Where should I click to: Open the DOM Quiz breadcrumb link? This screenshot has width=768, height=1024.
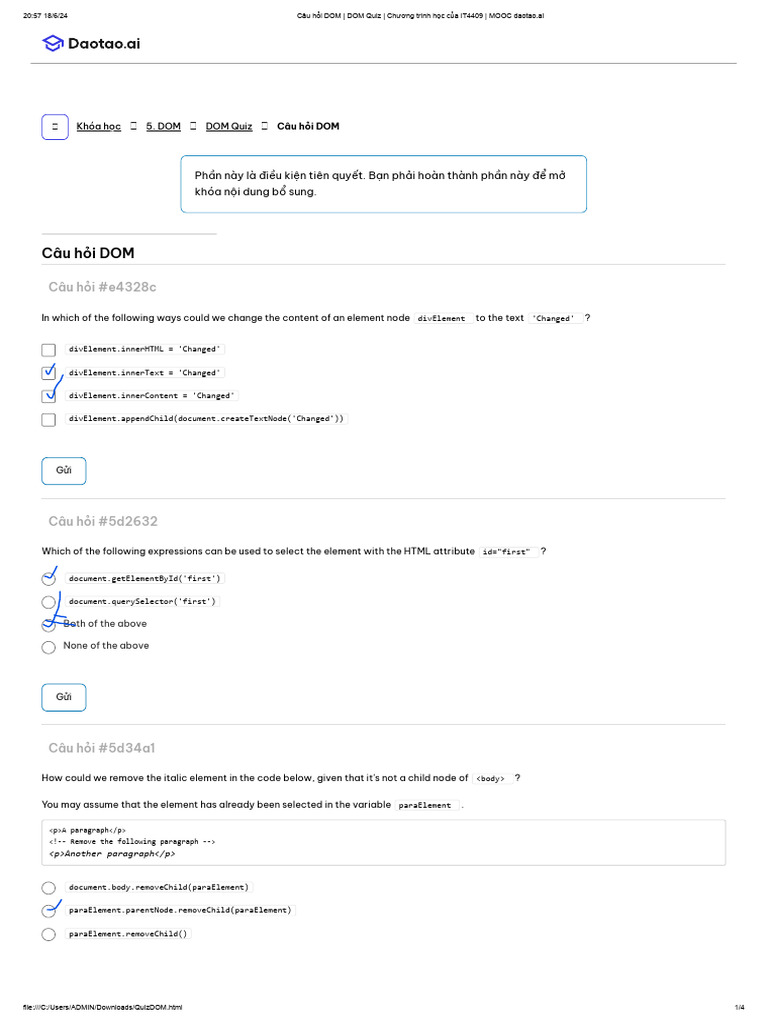(229, 126)
